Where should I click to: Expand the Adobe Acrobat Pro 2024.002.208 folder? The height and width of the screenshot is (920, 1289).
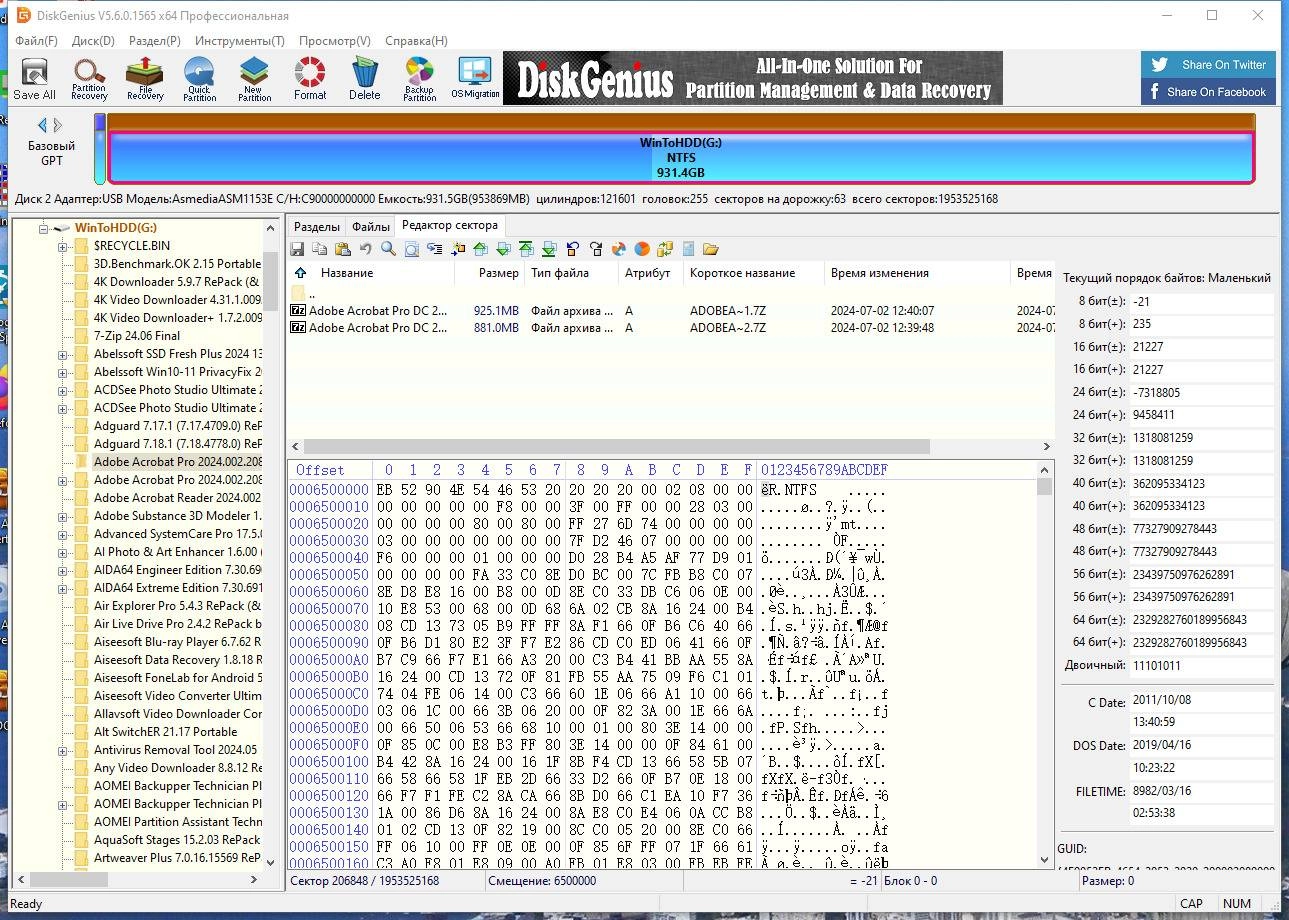63,479
